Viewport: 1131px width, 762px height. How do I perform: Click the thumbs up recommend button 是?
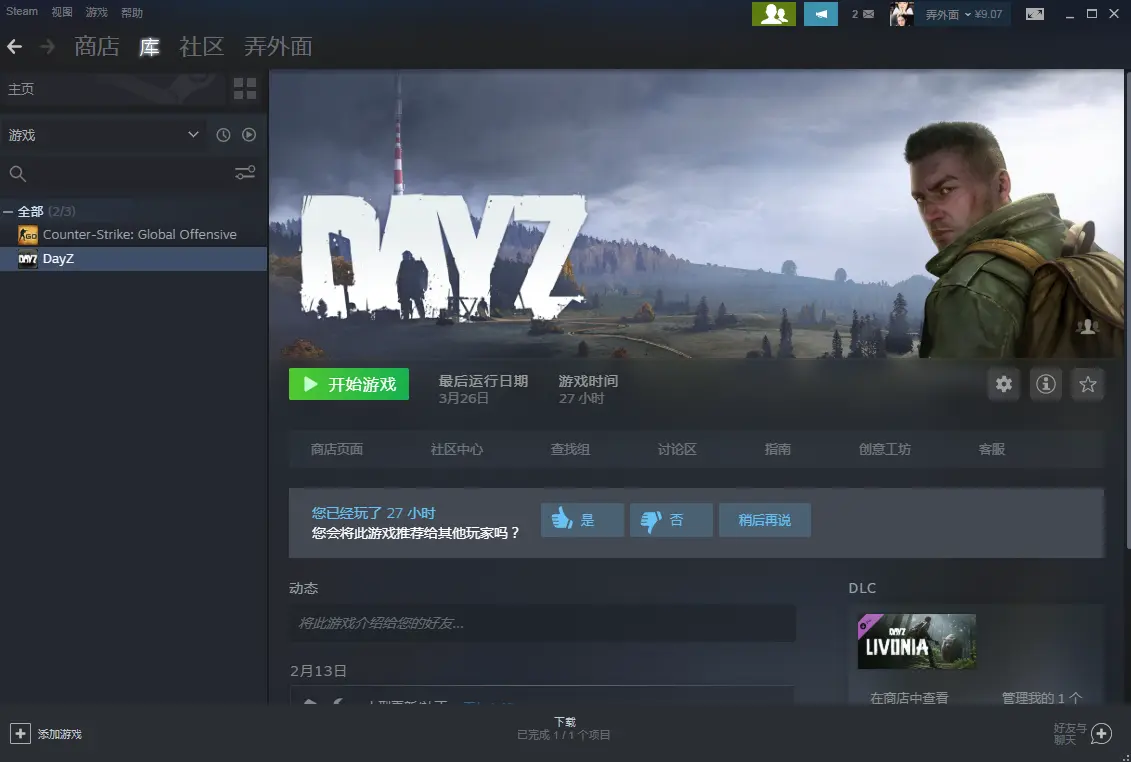click(x=582, y=520)
